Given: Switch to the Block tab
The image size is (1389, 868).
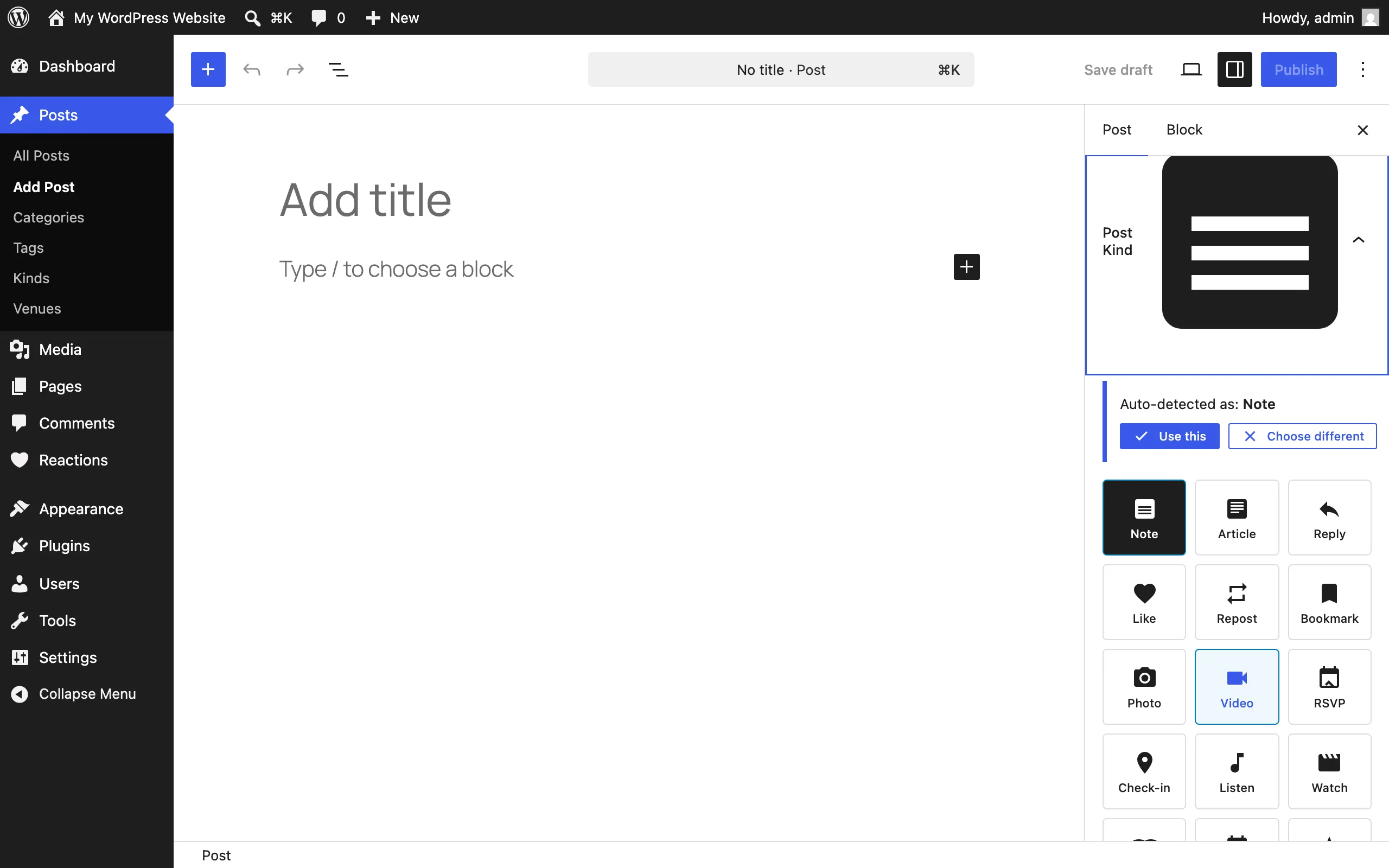Looking at the screenshot, I should [x=1184, y=130].
